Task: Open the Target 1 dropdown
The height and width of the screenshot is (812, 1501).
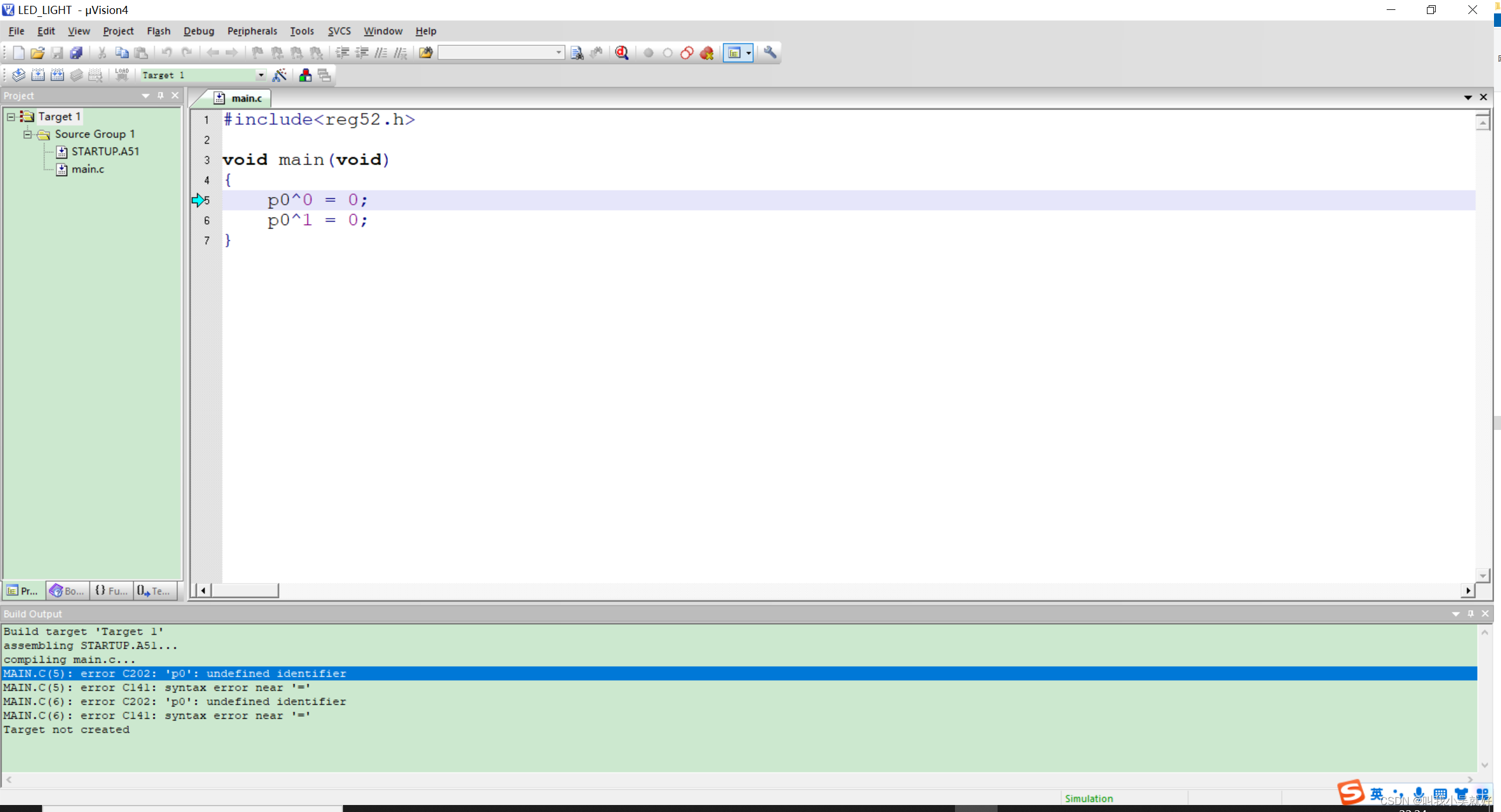Action: tap(261, 75)
